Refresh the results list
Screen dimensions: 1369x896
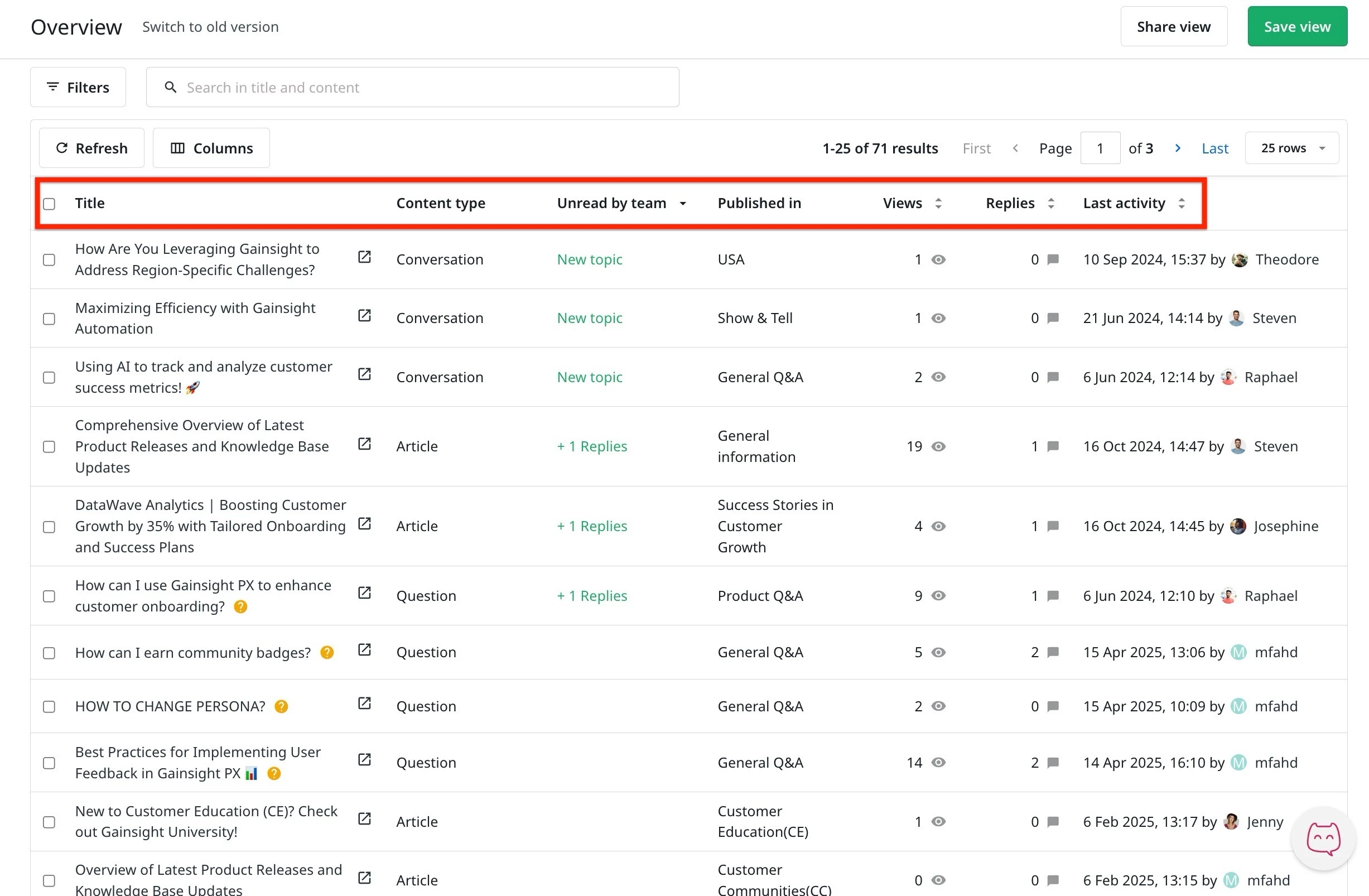pyautogui.click(x=91, y=148)
